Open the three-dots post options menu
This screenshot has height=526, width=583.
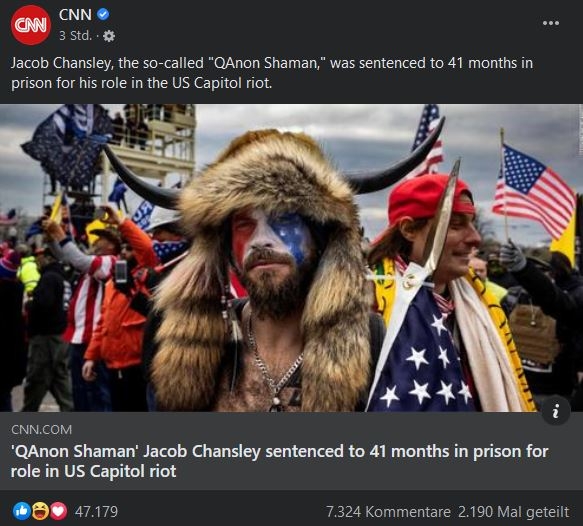[x=551, y=23]
